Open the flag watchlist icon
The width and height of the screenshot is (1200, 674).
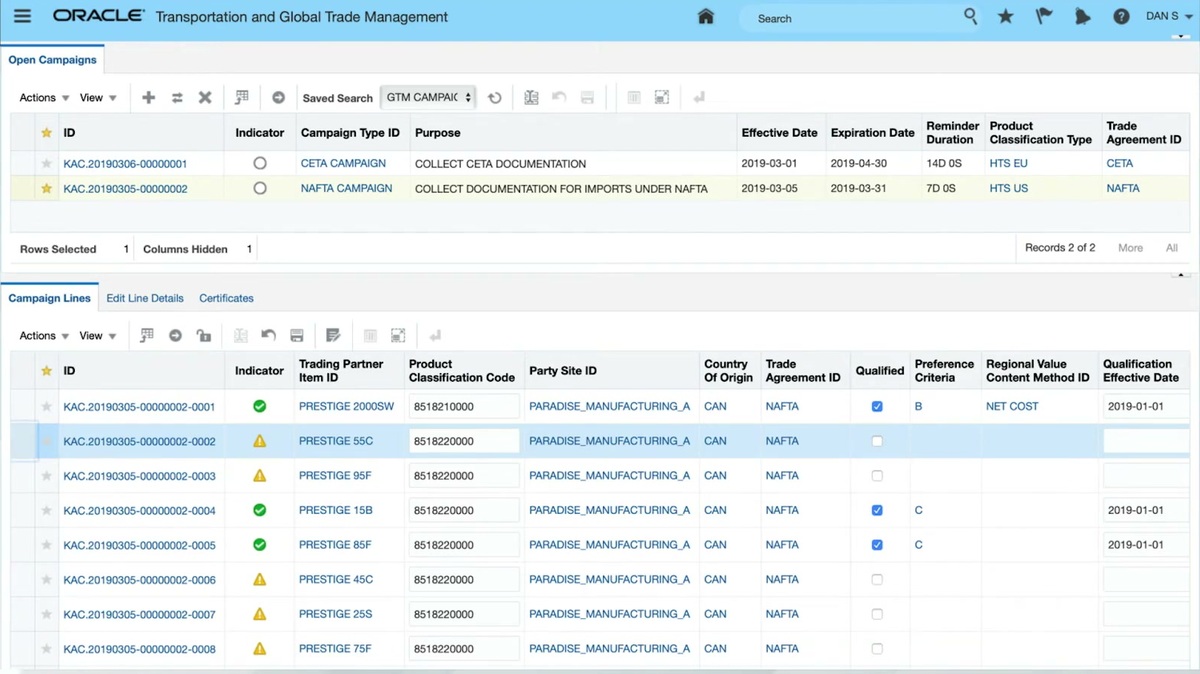(x=1044, y=17)
